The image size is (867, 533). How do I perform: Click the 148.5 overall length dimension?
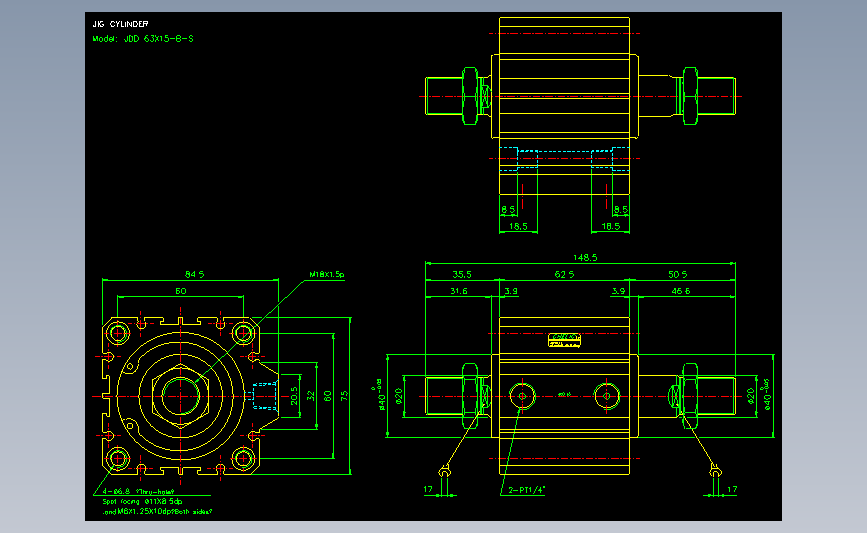[585, 258]
